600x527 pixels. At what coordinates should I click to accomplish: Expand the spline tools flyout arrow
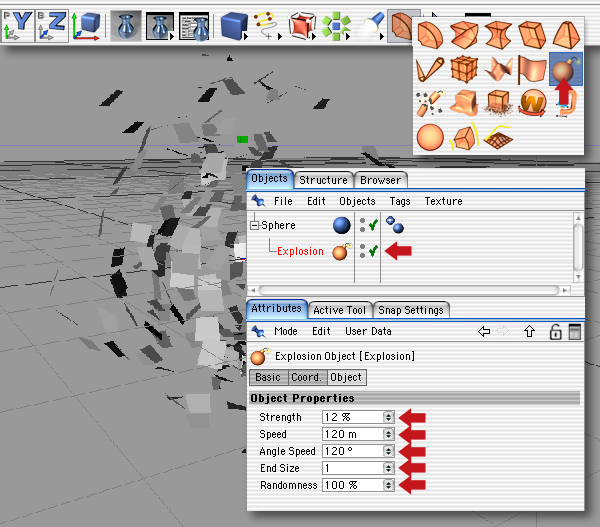[280, 37]
